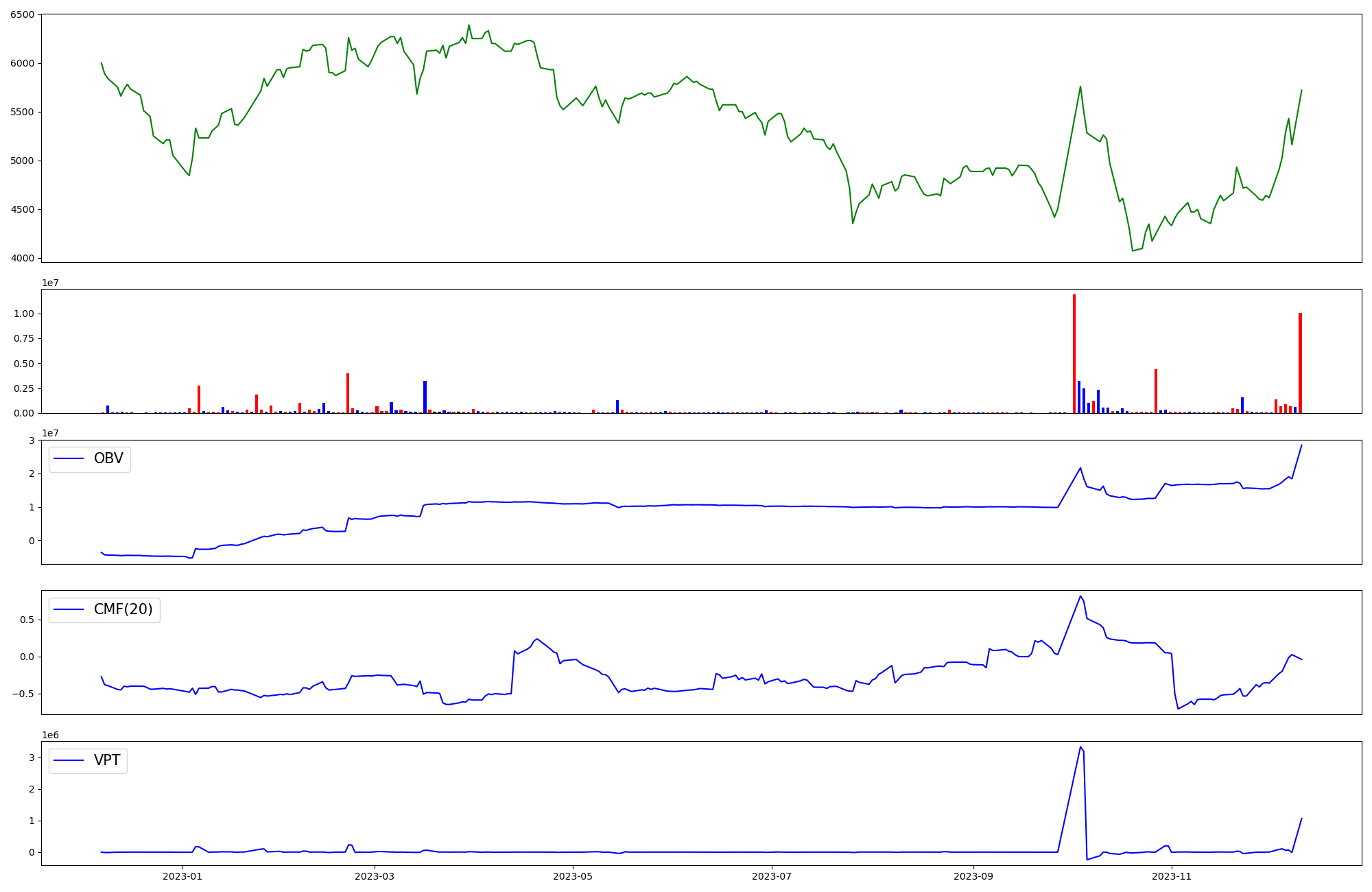The image size is (1372, 892).
Task: Click the CMF(20) legend entry
Action: point(123,609)
